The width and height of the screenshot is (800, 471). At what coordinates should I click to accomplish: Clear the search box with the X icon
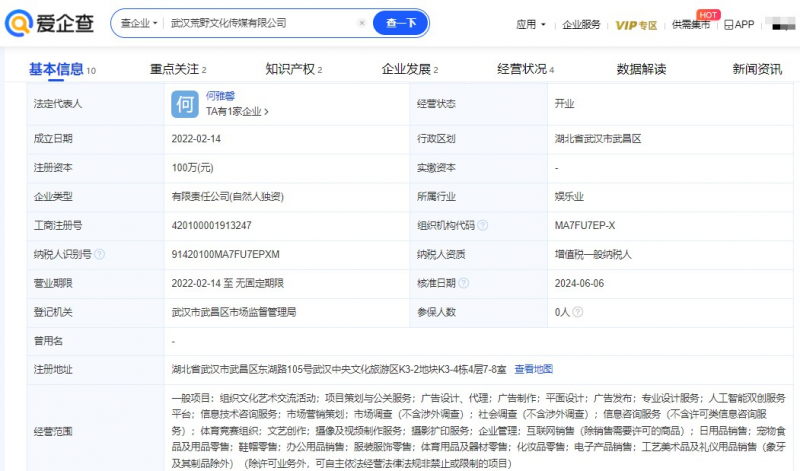tap(361, 23)
